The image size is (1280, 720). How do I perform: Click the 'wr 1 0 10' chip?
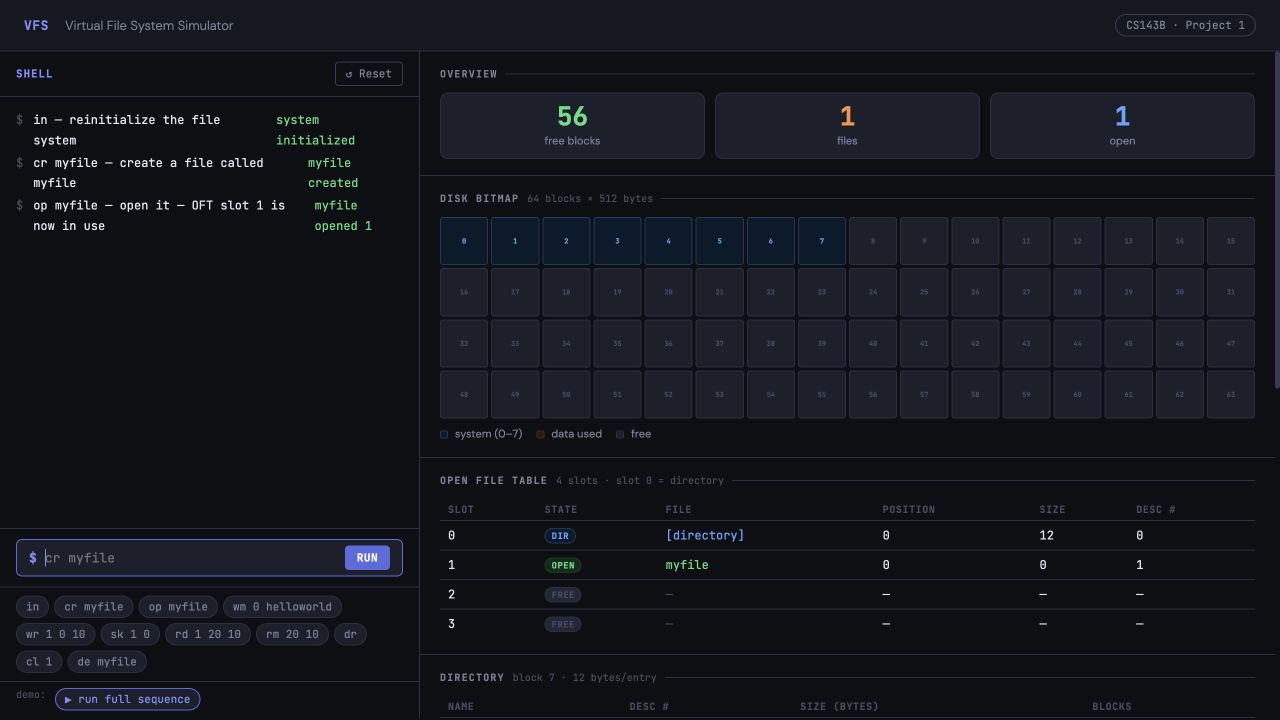tap(56, 634)
